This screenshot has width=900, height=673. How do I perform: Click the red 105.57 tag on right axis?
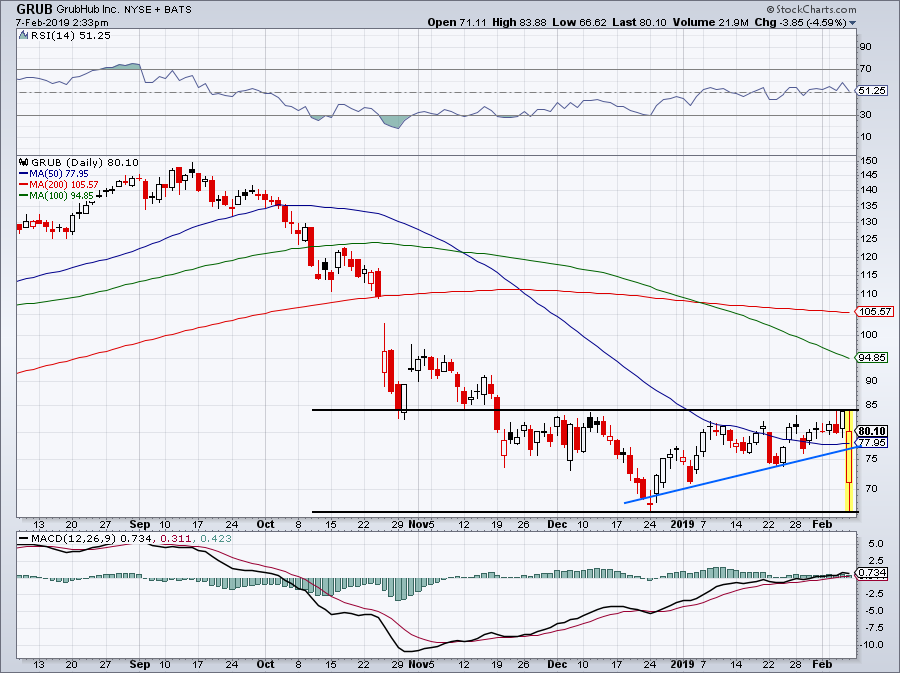[x=874, y=312]
